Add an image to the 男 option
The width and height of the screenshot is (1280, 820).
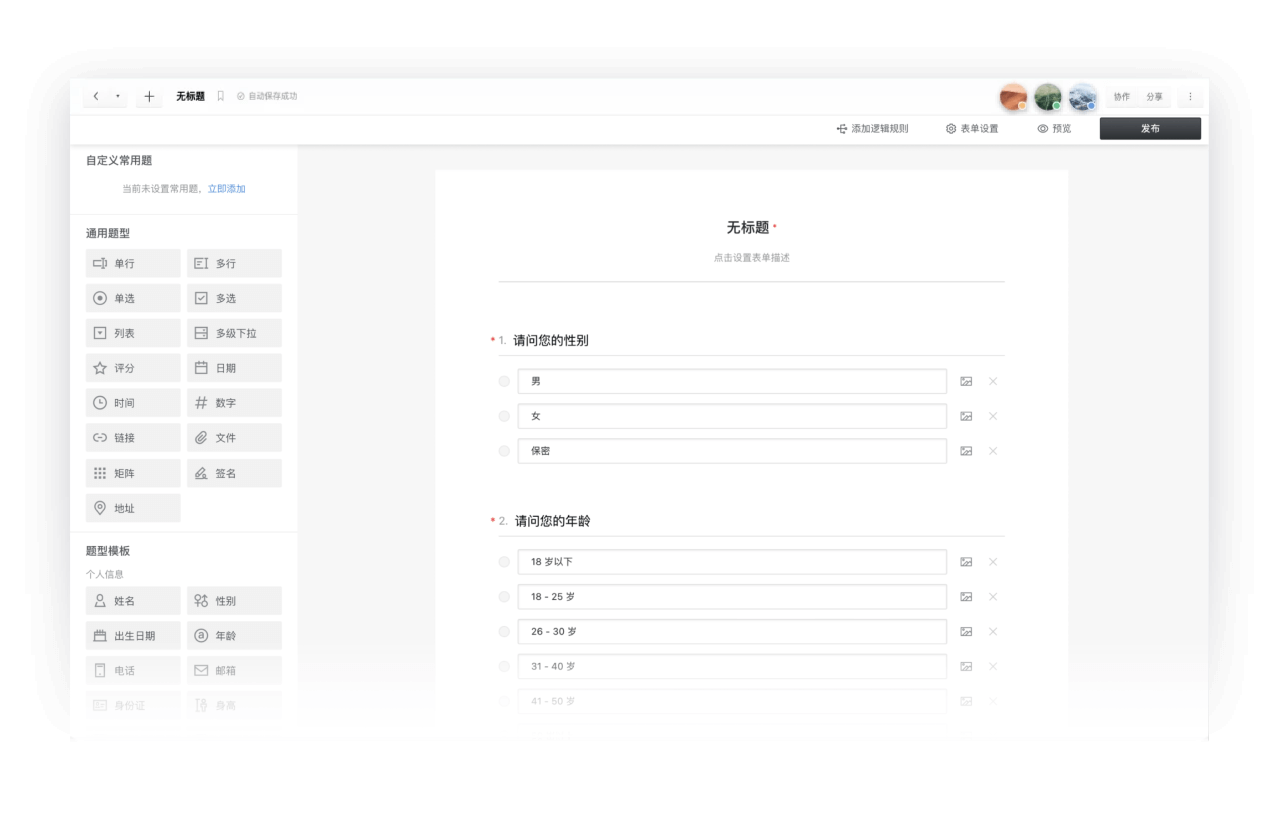pyautogui.click(x=966, y=382)
